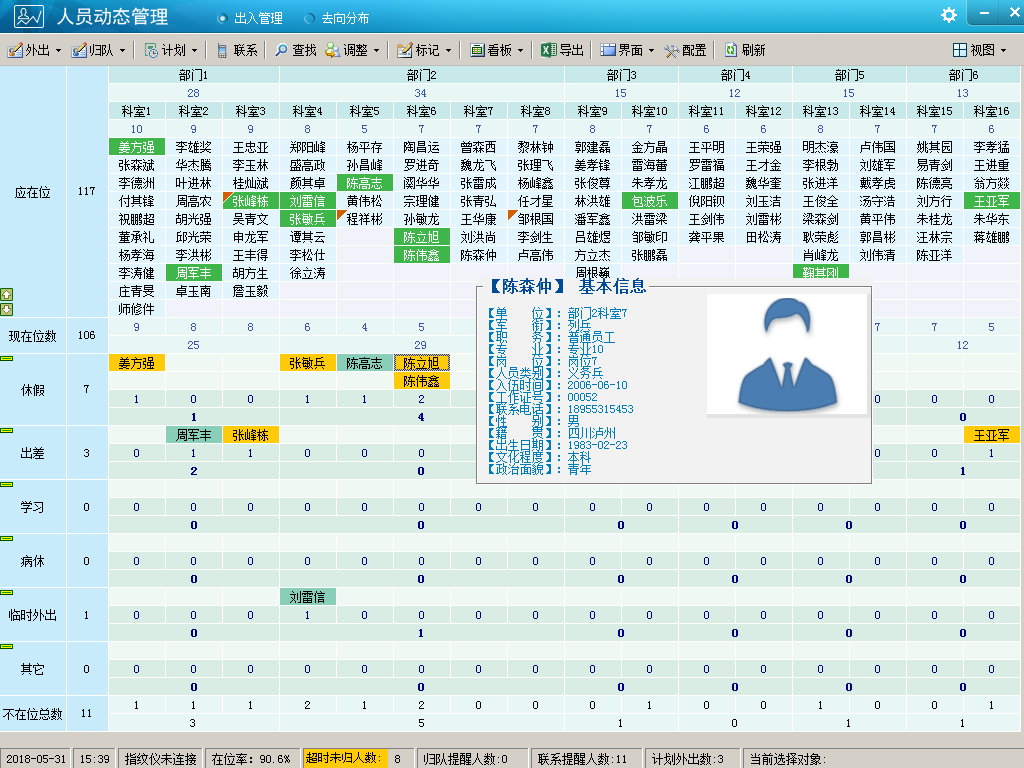Select the 出入管理 radio option
Image resolution: width=1024 pixels, height=768 pixels.
222,18
